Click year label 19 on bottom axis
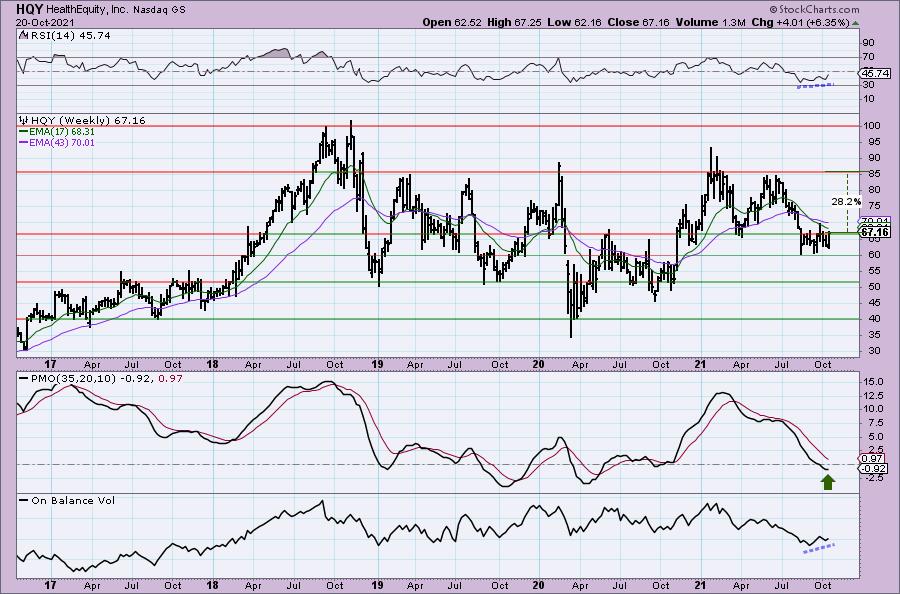Screen dimensions: 900x594 pos(377,585)
